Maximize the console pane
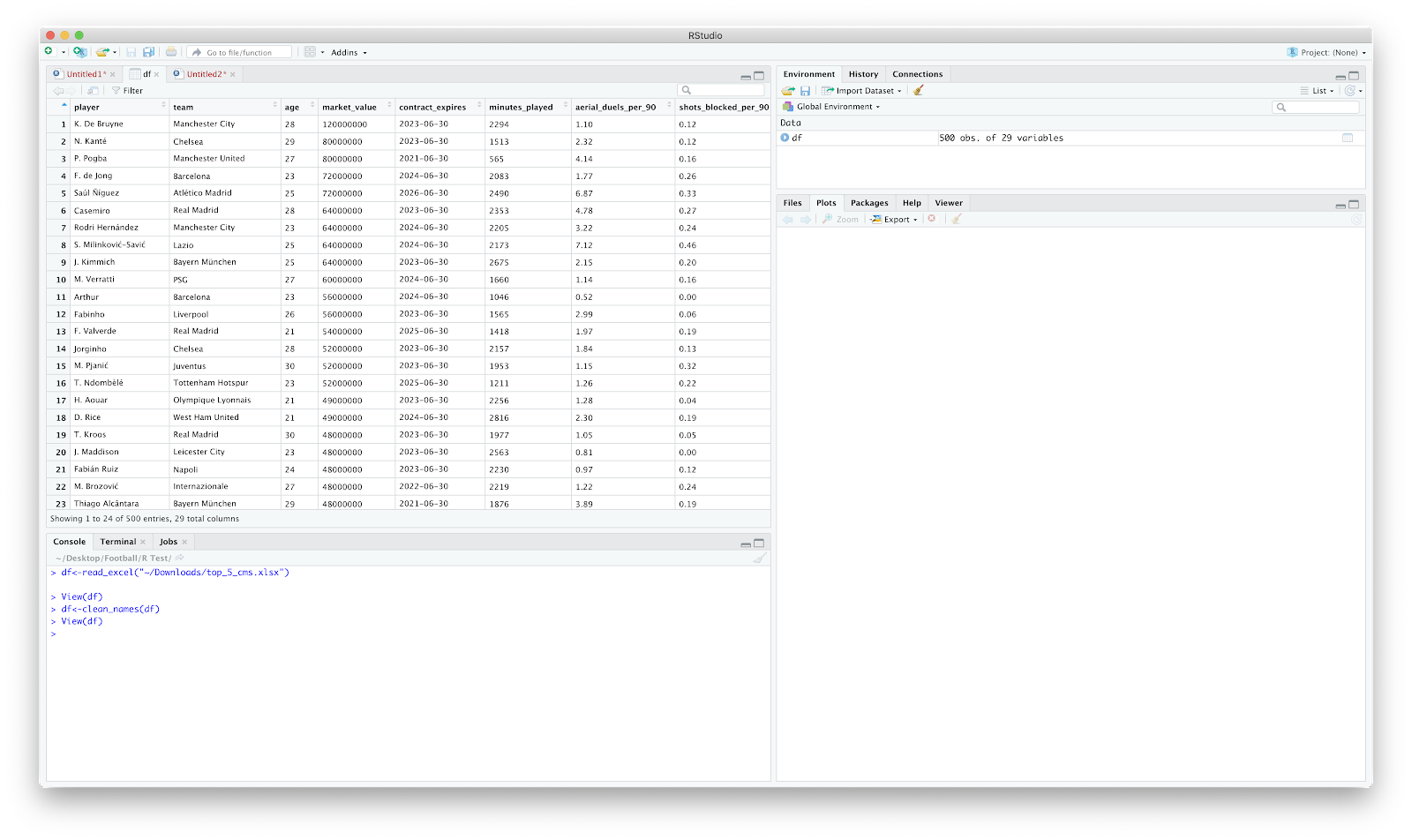 (759, 544)
